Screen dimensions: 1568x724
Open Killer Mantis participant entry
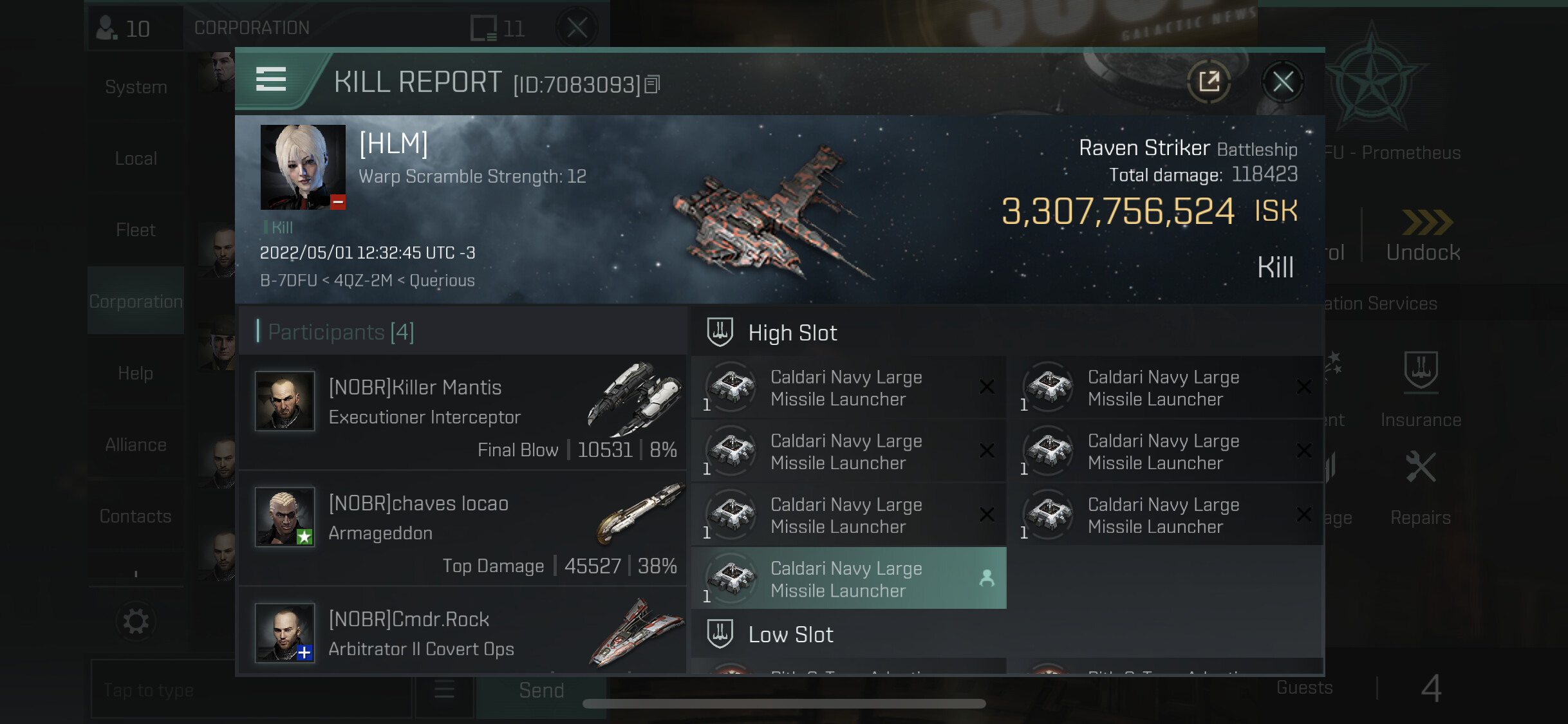462,413
